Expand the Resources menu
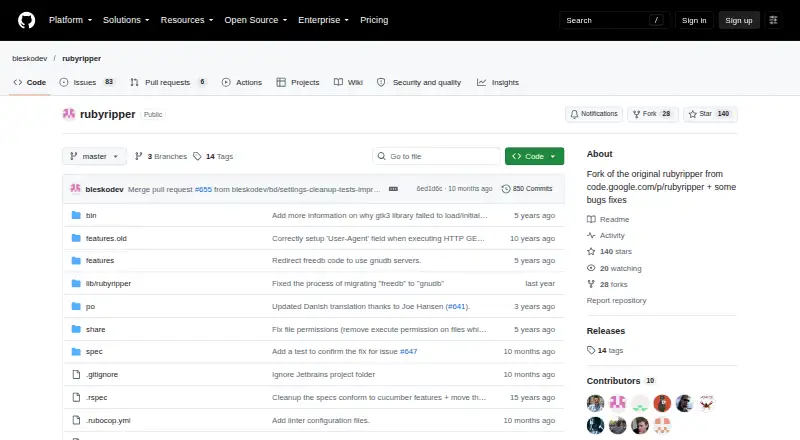 pyautogui.click(x=187, y=20)
